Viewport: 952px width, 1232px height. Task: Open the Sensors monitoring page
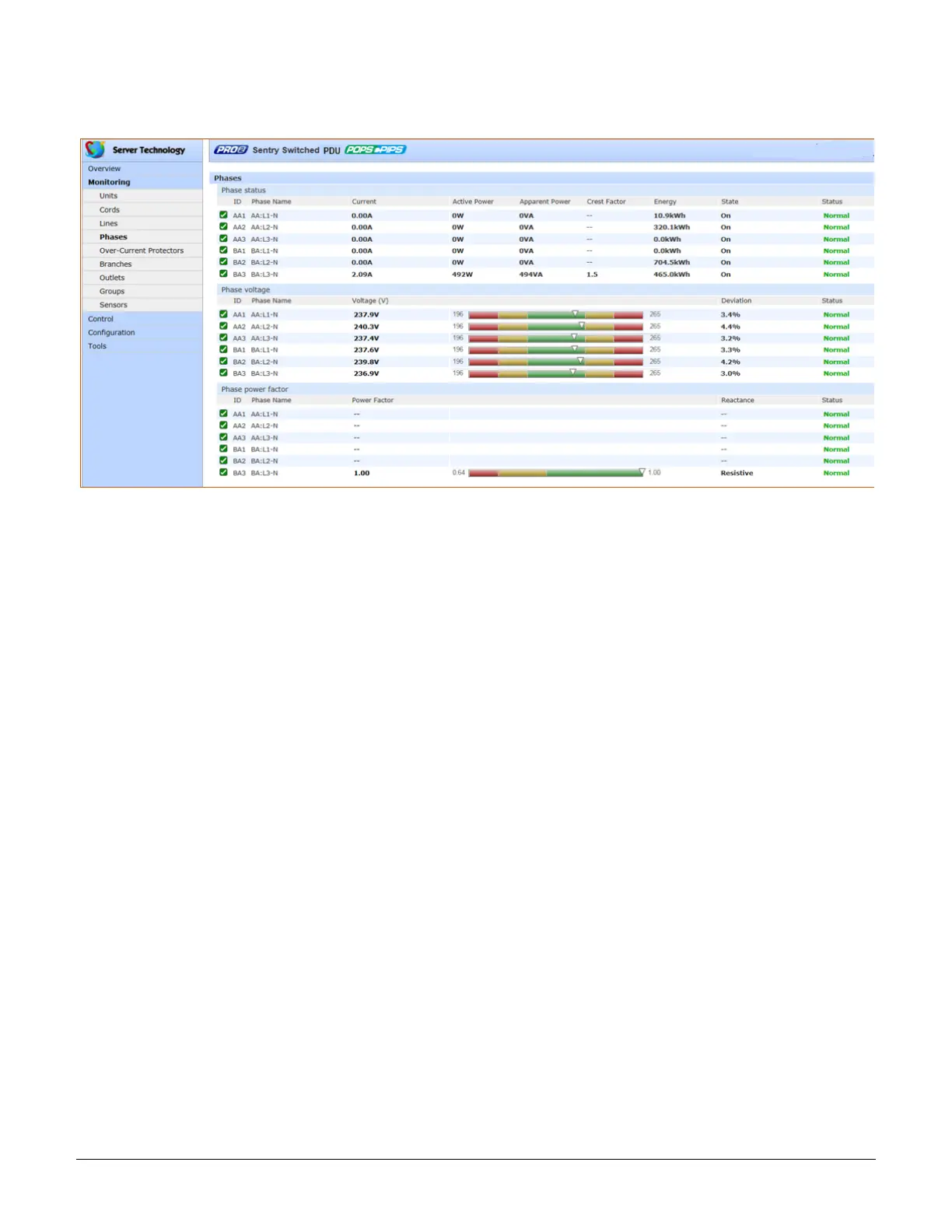(x=114, y=305)
